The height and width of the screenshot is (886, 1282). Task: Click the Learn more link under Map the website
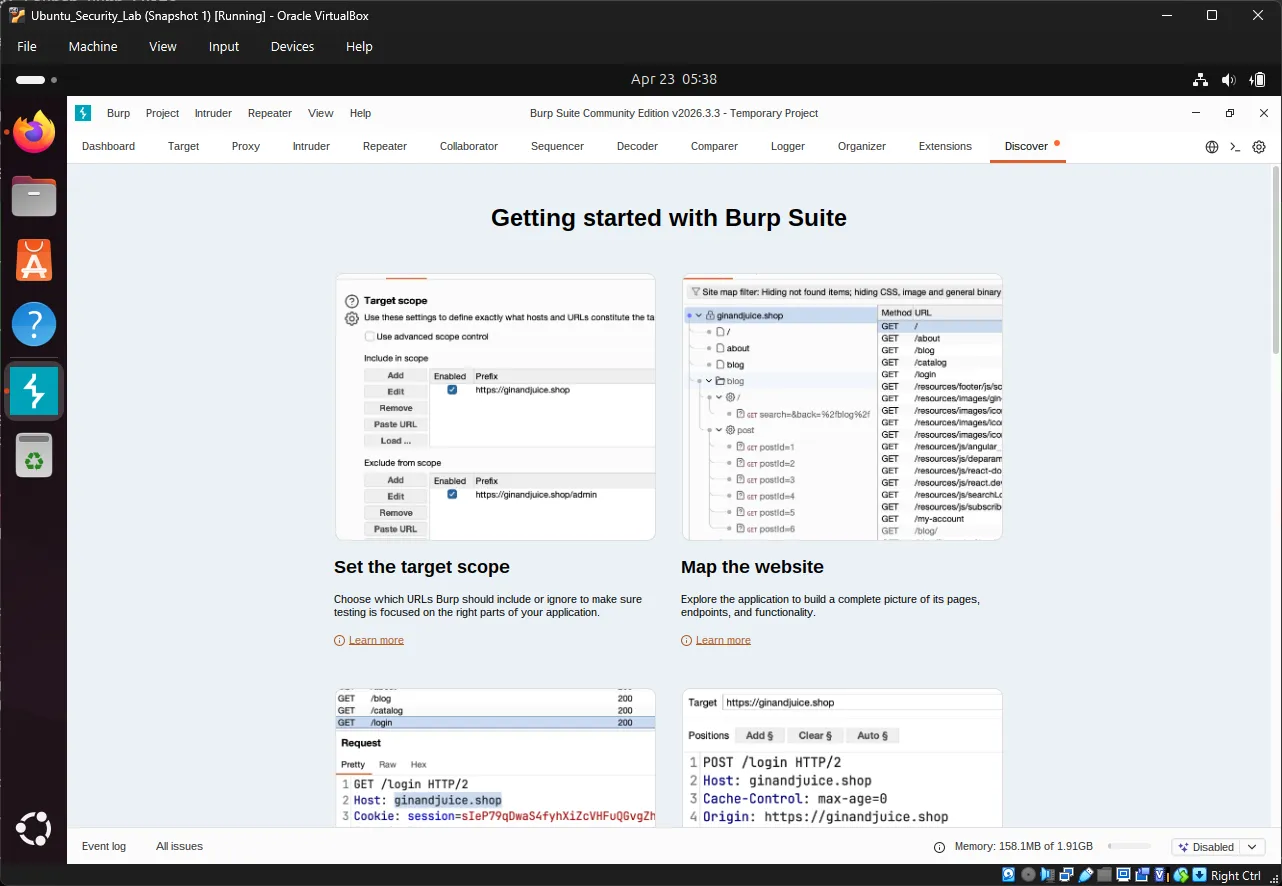(722, 639)
